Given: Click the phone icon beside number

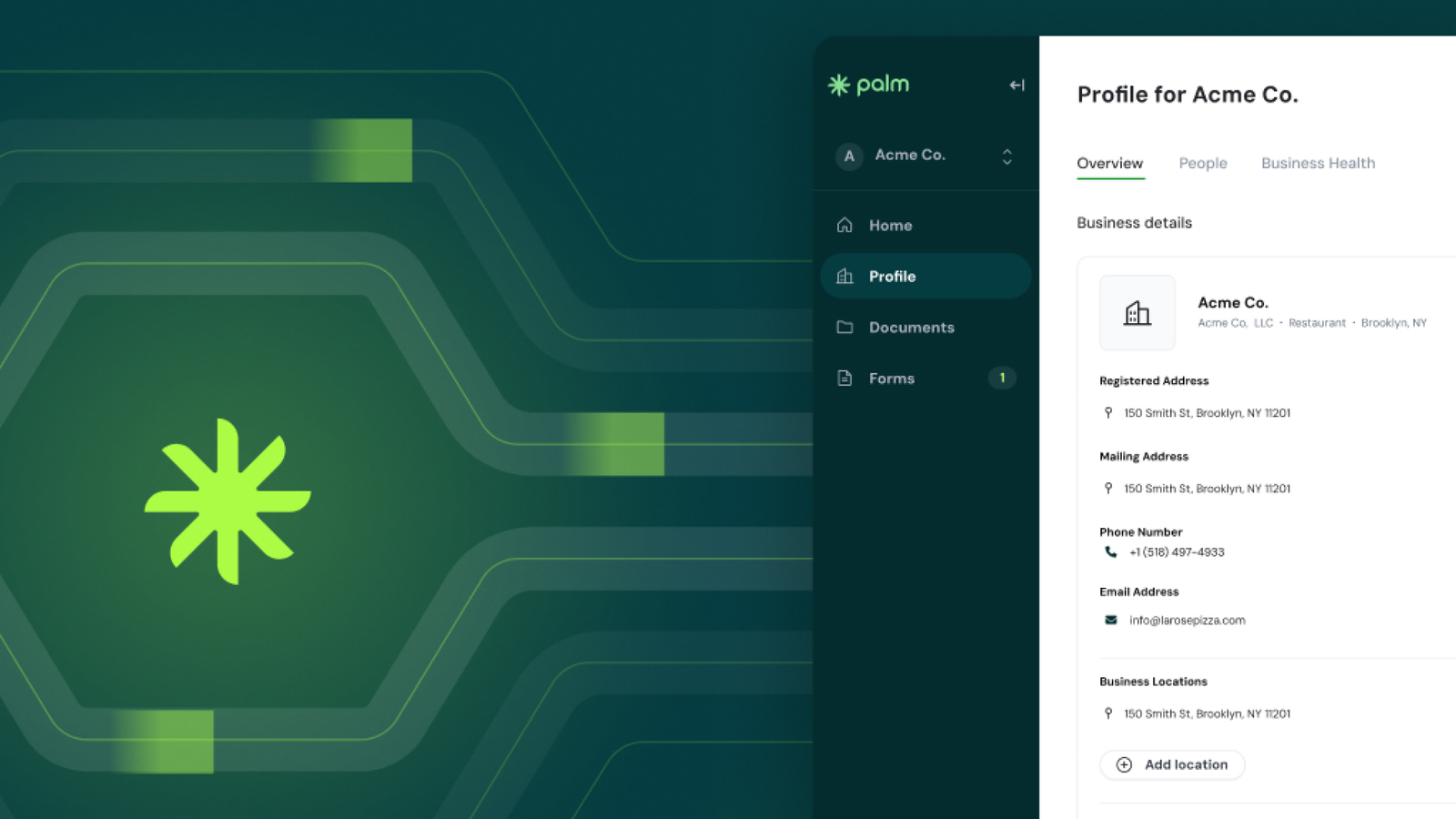Looking at the screenshot, I should [x=1111, y=552].
